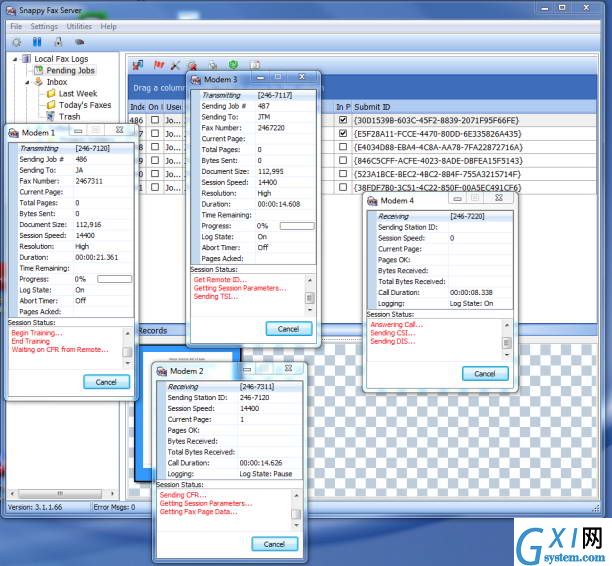The height and width of the screenshot is (566, 612).
Task: Click the Snappy Fax Server title bar icon
Action: [11, 11]
